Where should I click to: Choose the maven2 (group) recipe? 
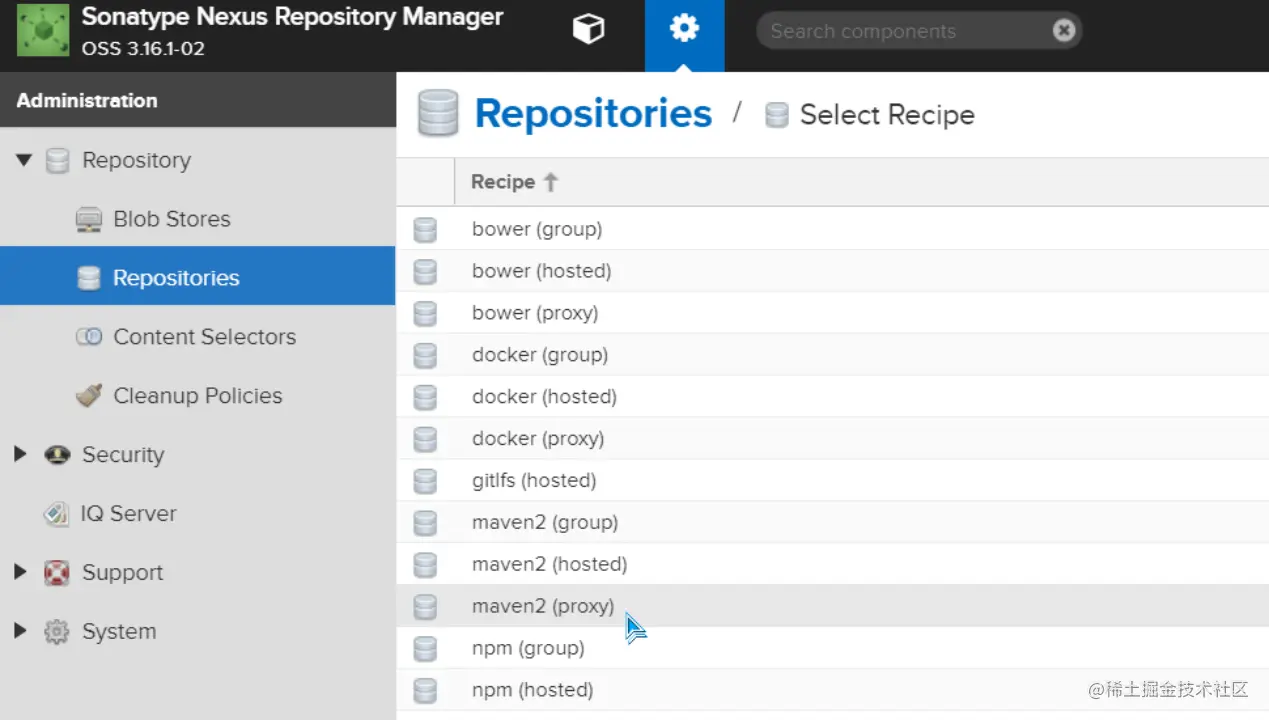pos(545,523)
